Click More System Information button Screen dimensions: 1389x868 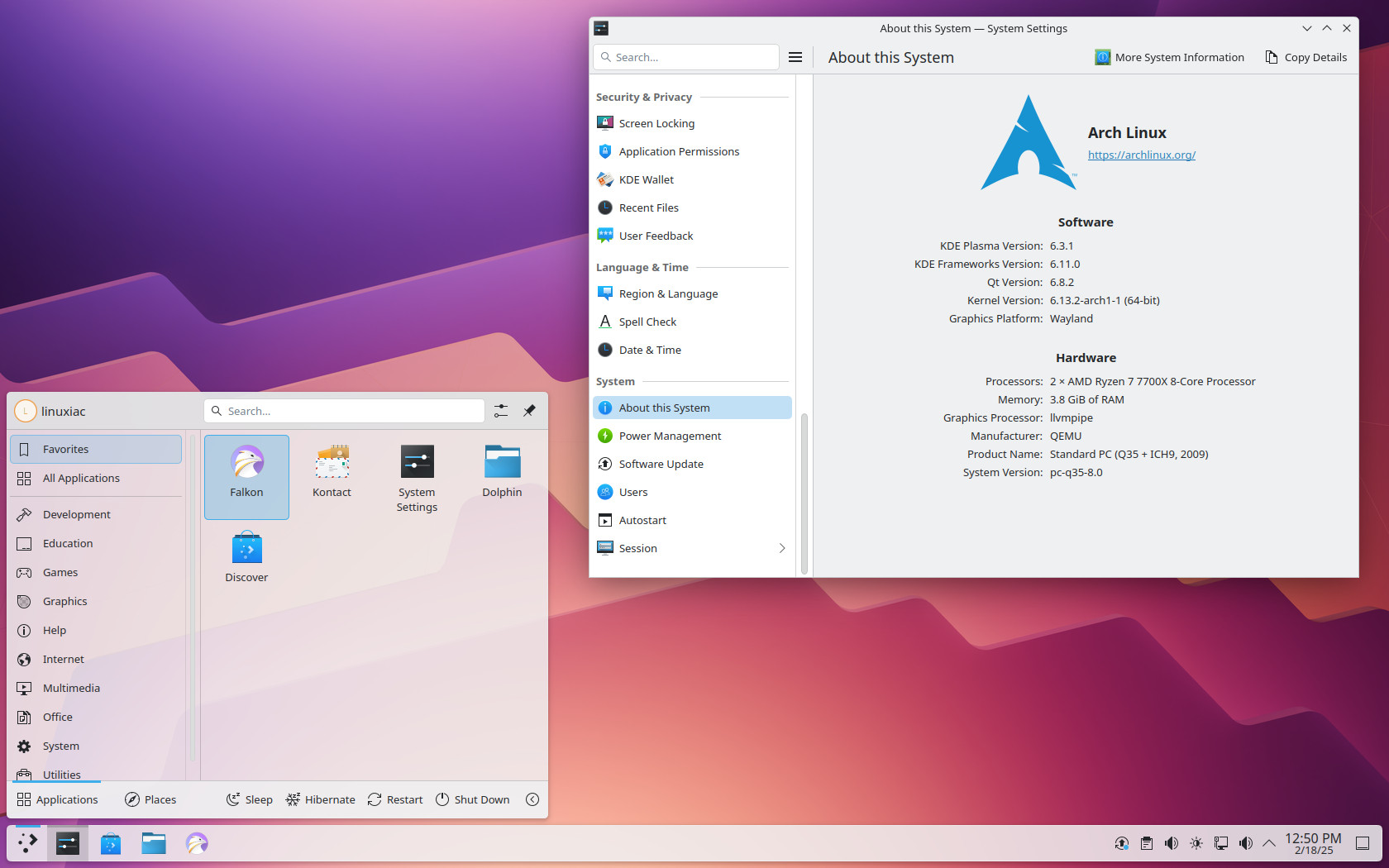(x=1169, y=57)
